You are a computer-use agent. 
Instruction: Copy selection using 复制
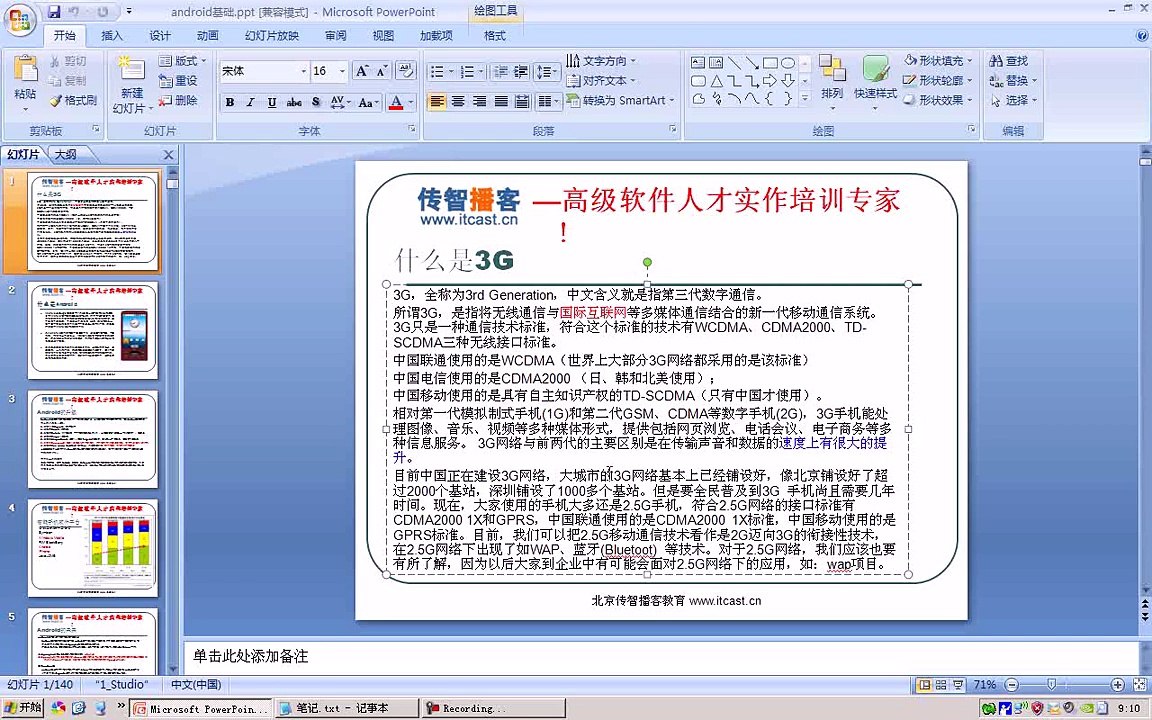[x=68, y=80]
